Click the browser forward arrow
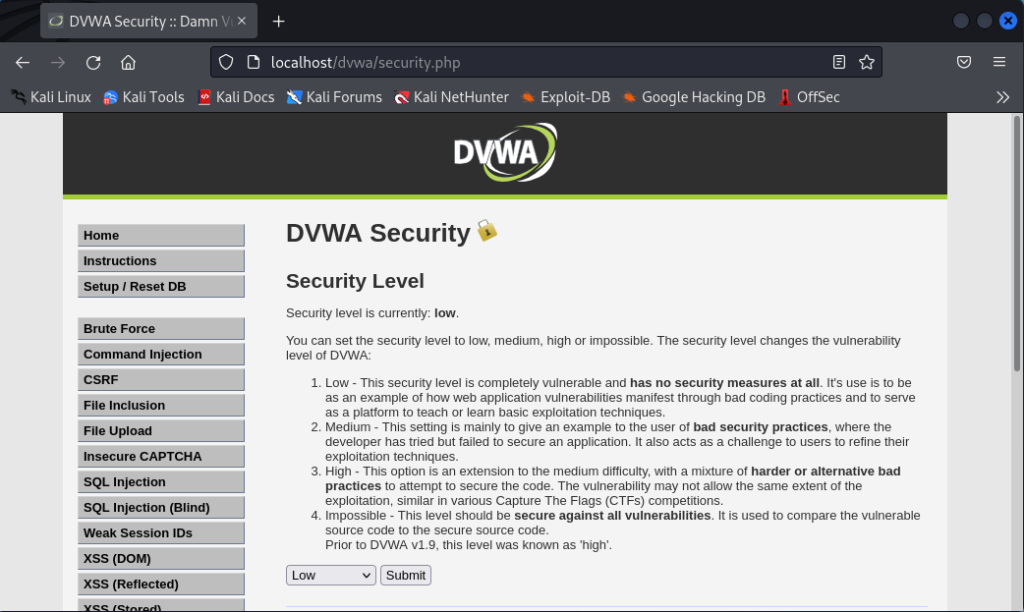Viewport: 1024px width, 612px height. (58, 63)
